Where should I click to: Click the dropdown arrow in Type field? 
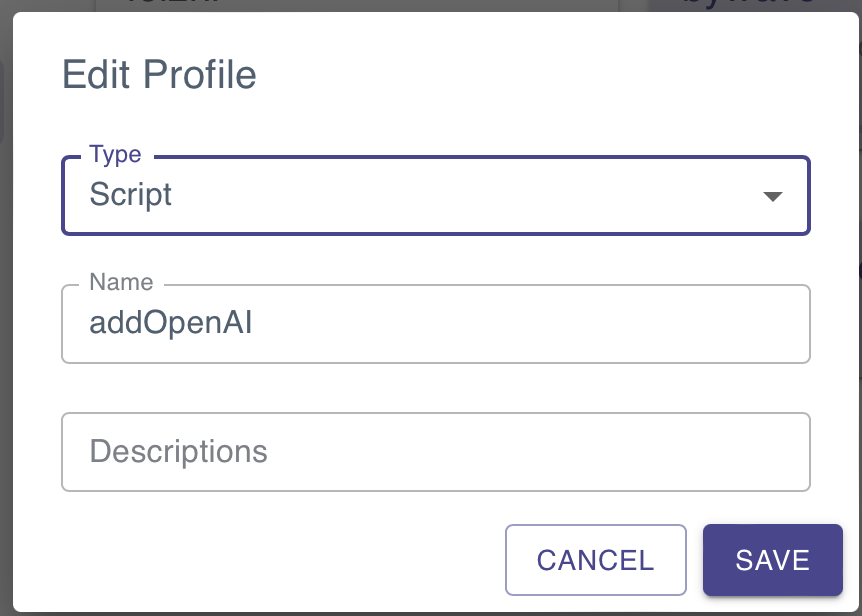[772, 196]
